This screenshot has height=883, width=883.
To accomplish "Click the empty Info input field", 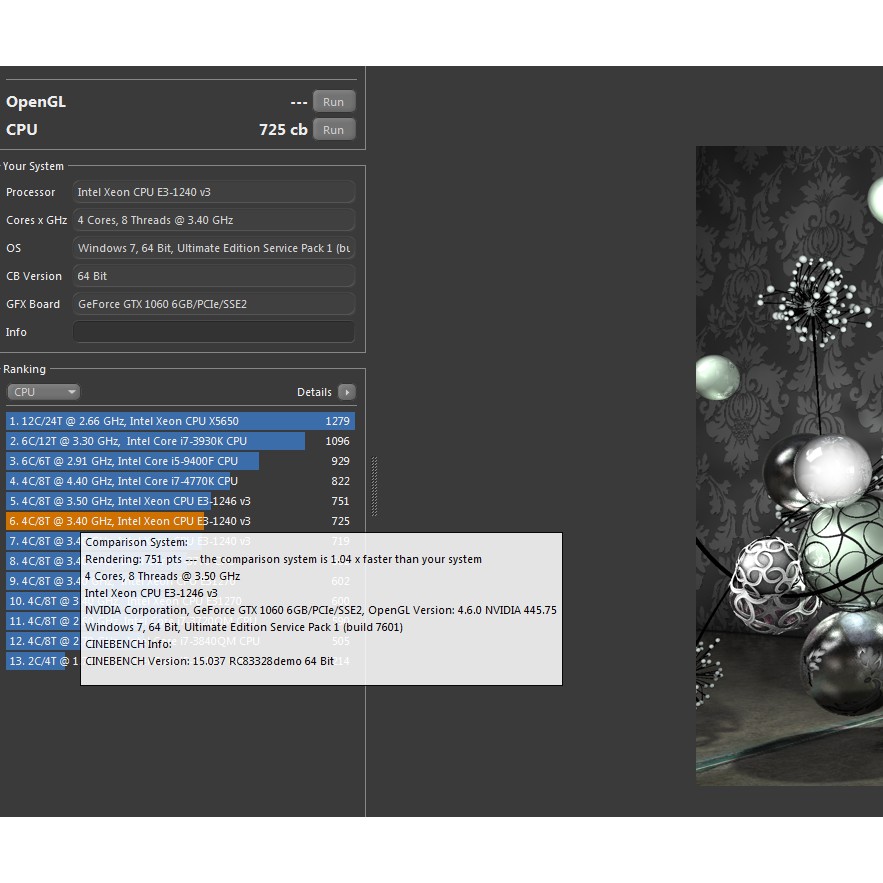I will click(214, 332).
